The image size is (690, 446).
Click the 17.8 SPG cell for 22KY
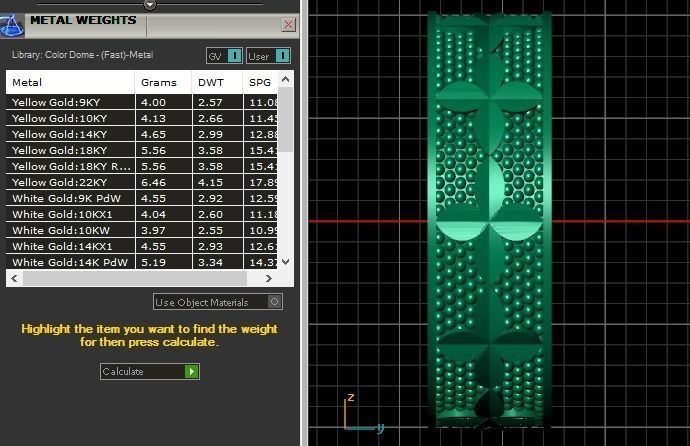click(x=261, y=183)
